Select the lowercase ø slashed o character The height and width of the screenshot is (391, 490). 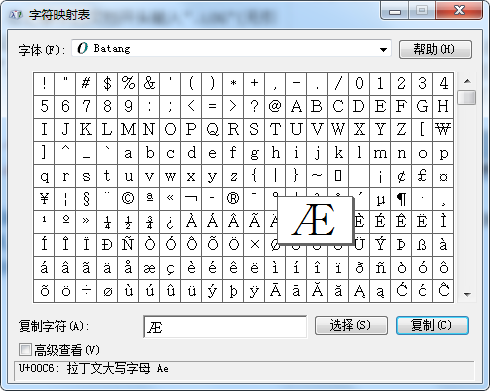(107, 291)
